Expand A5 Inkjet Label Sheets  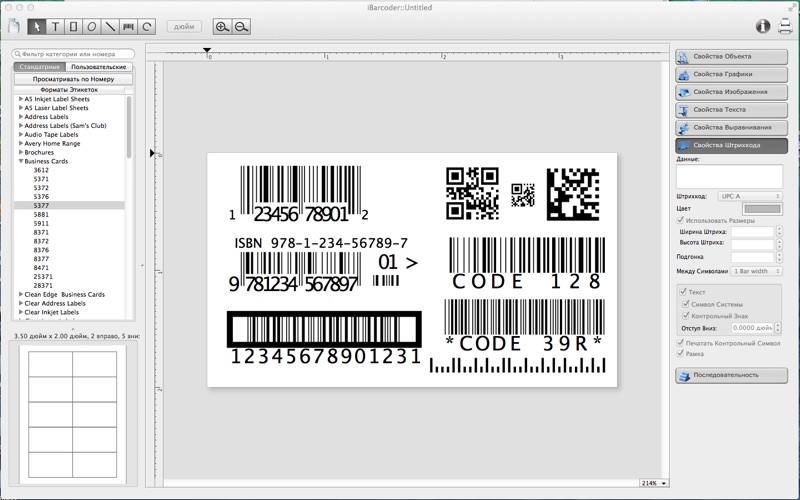pyautogui.click(x=21, y=99)
